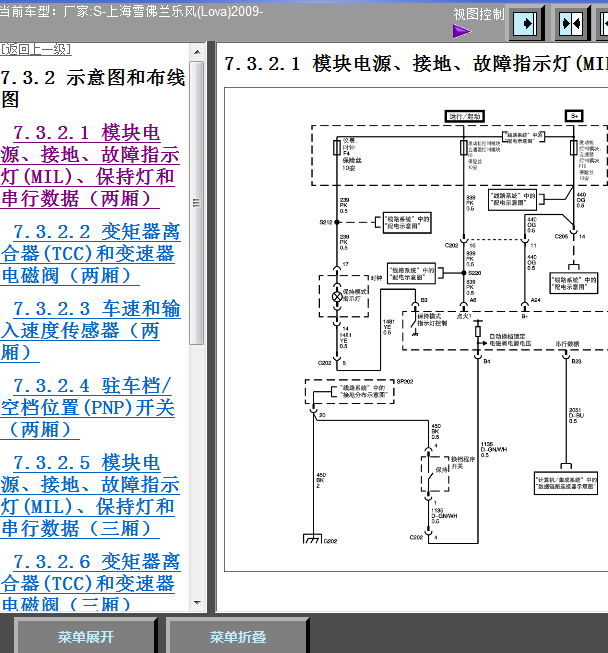This screenshot has width=608, height=653.
Task: Click the sidebar scrollbar thumb
Action: [x=197, y=203]
